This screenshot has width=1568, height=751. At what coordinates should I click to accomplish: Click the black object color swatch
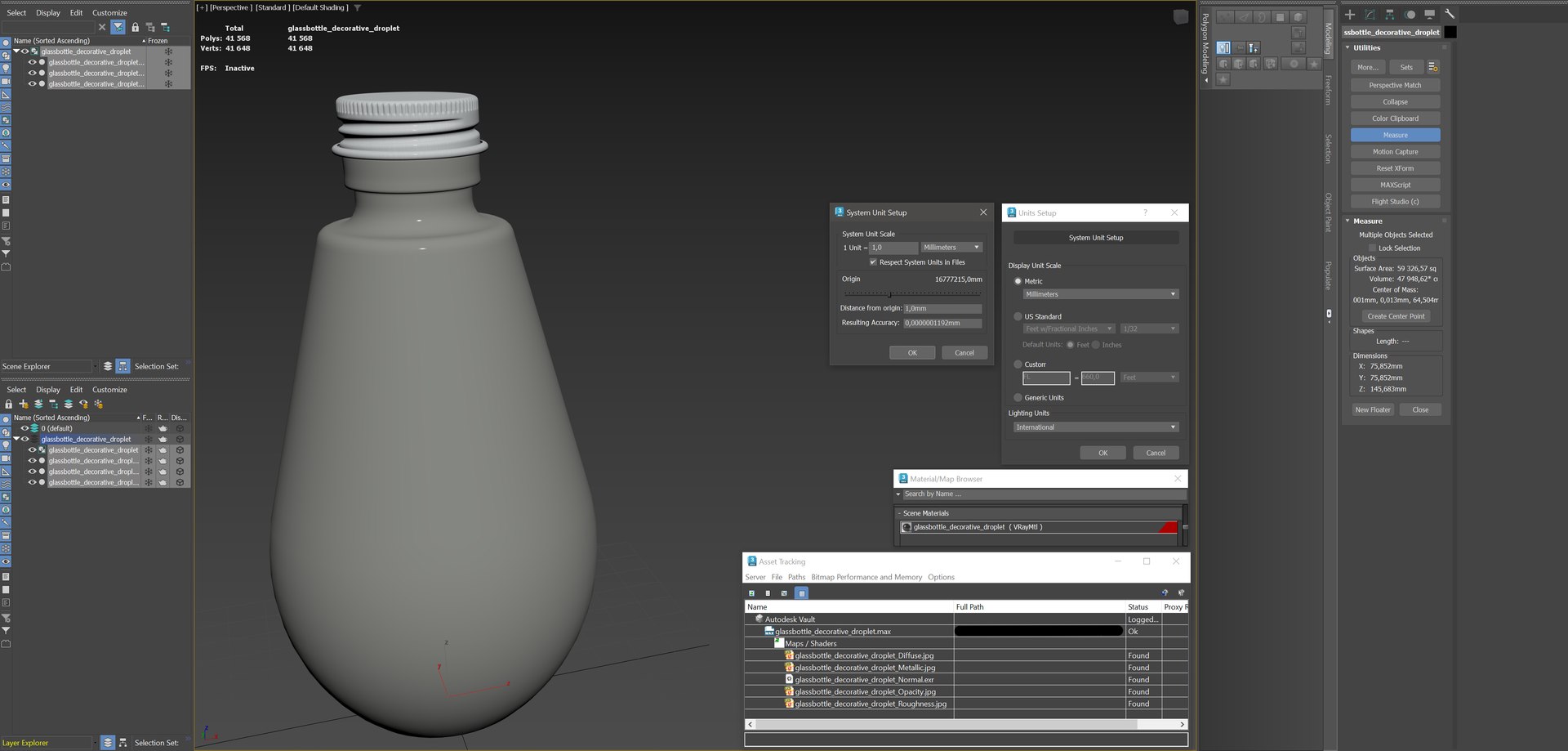tap(1450, 33)
